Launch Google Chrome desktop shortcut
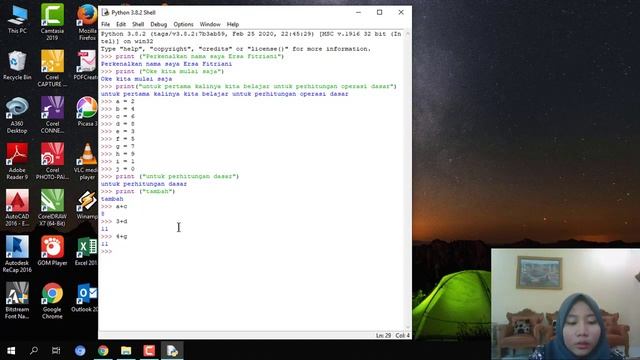The width and height of the screenshot is (640, 360). tap(52, 301)
